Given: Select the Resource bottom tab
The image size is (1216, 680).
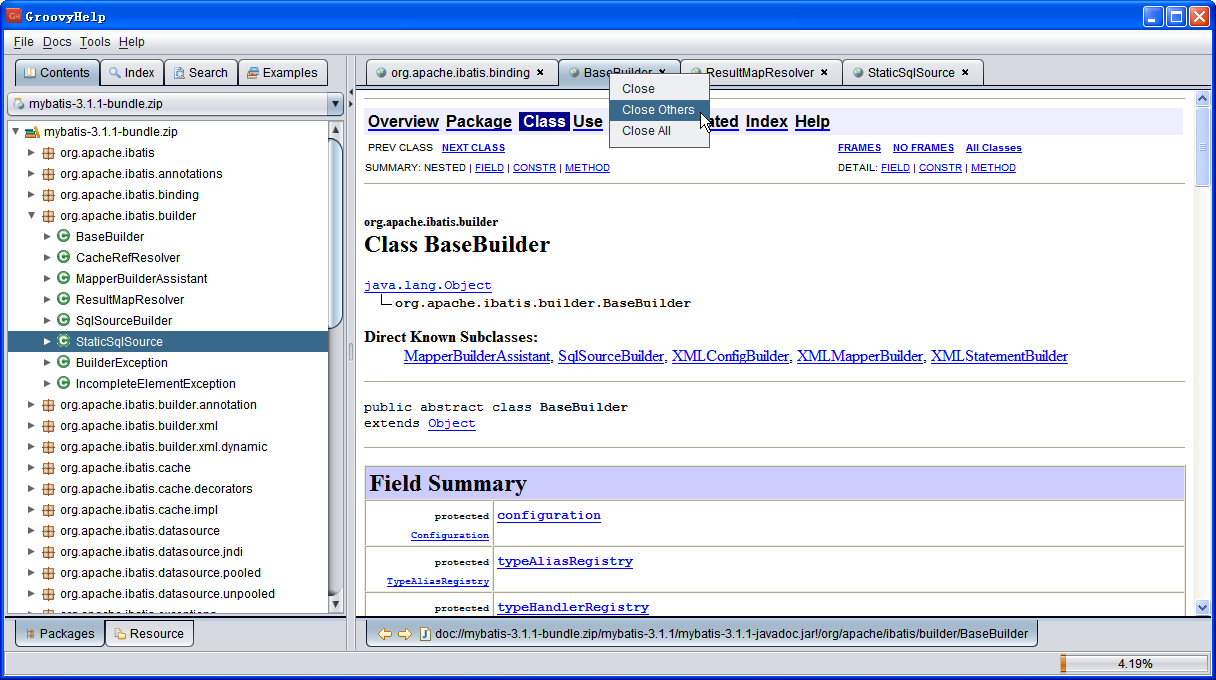Looking at the screenshot, I should pyautogui.click(x=149, y=633).
